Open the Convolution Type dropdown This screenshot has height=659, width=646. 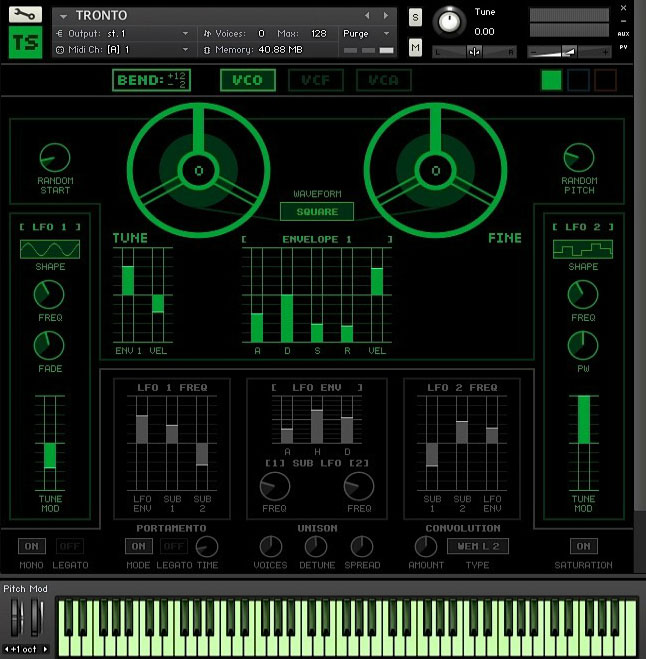[x=477, y=546]
